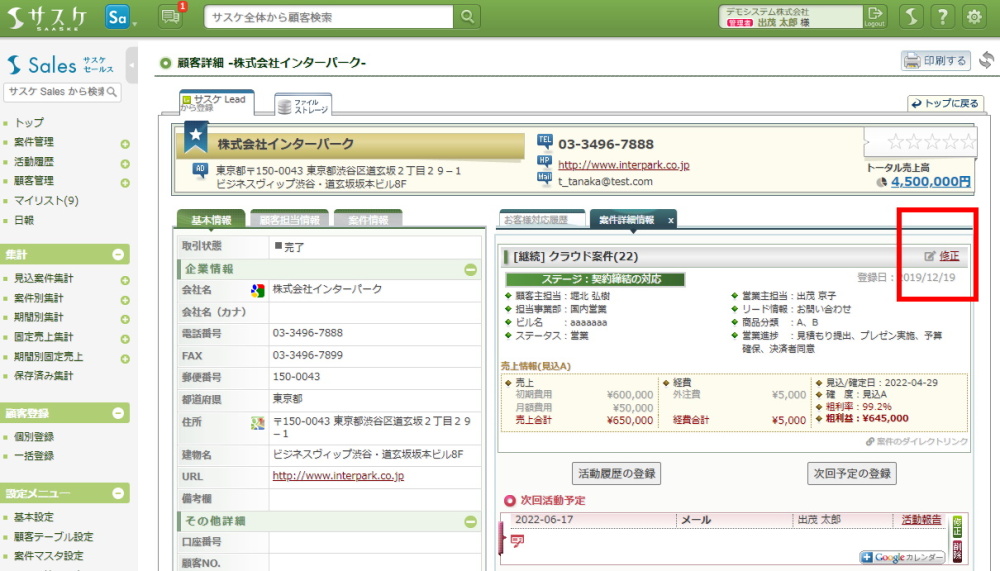
Task: Collapse the 企業情報 section
Action: (x=470, y=269)
